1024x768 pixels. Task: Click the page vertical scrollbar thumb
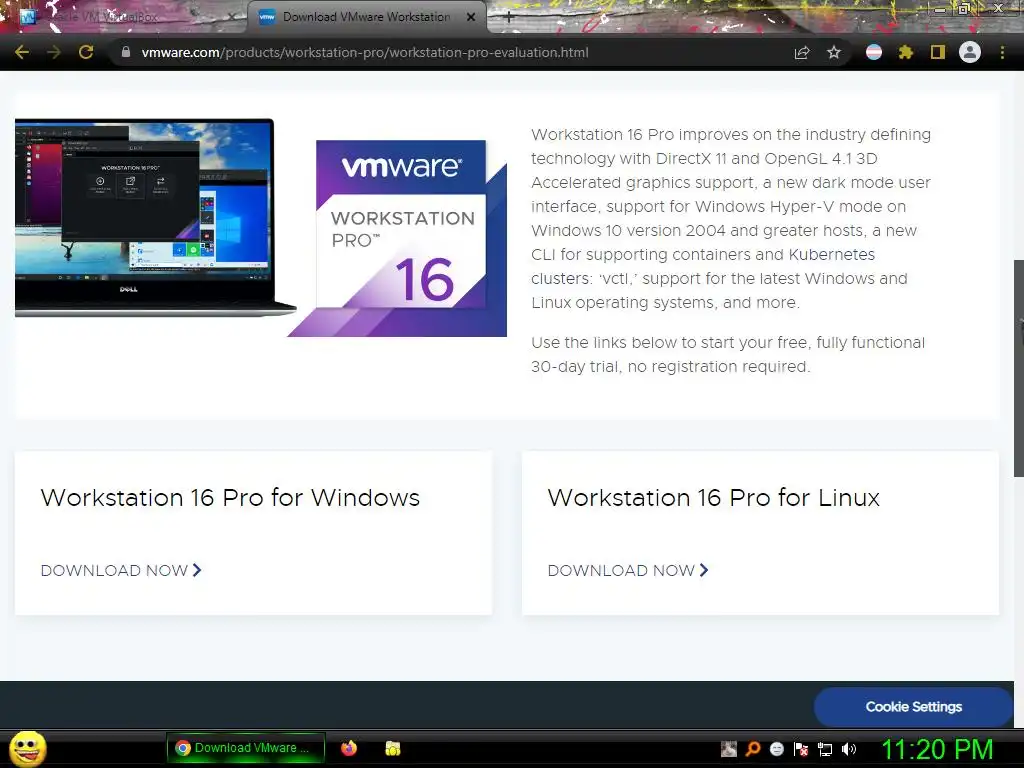[x=1018, y=368]
